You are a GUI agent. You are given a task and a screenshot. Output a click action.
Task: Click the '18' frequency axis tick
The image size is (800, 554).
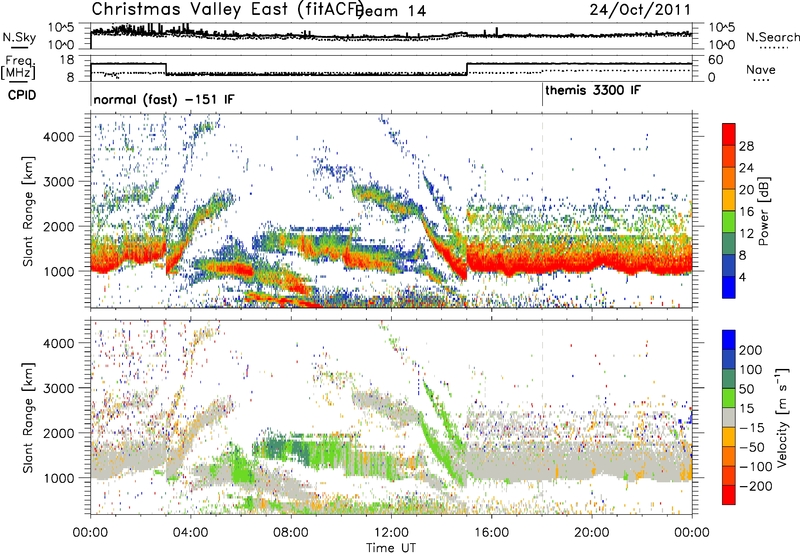[x=67, y=60]
